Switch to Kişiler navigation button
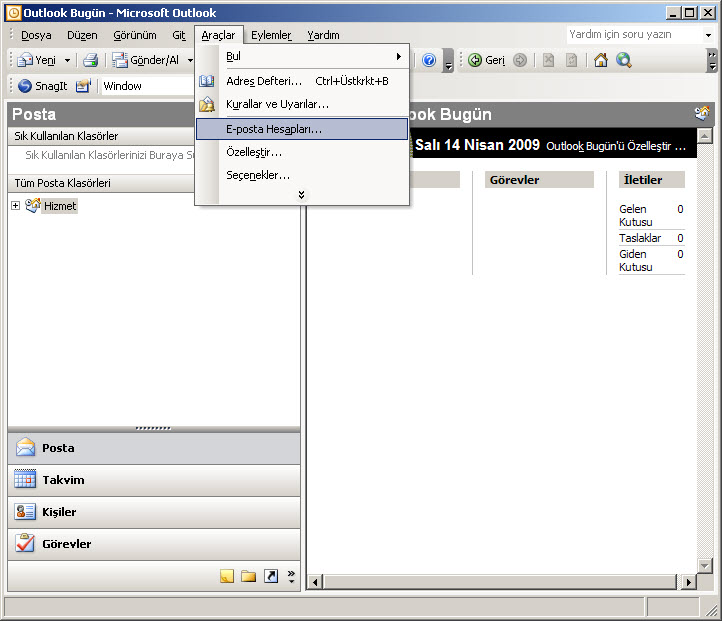Screen dimensions: 722x621 154,512
